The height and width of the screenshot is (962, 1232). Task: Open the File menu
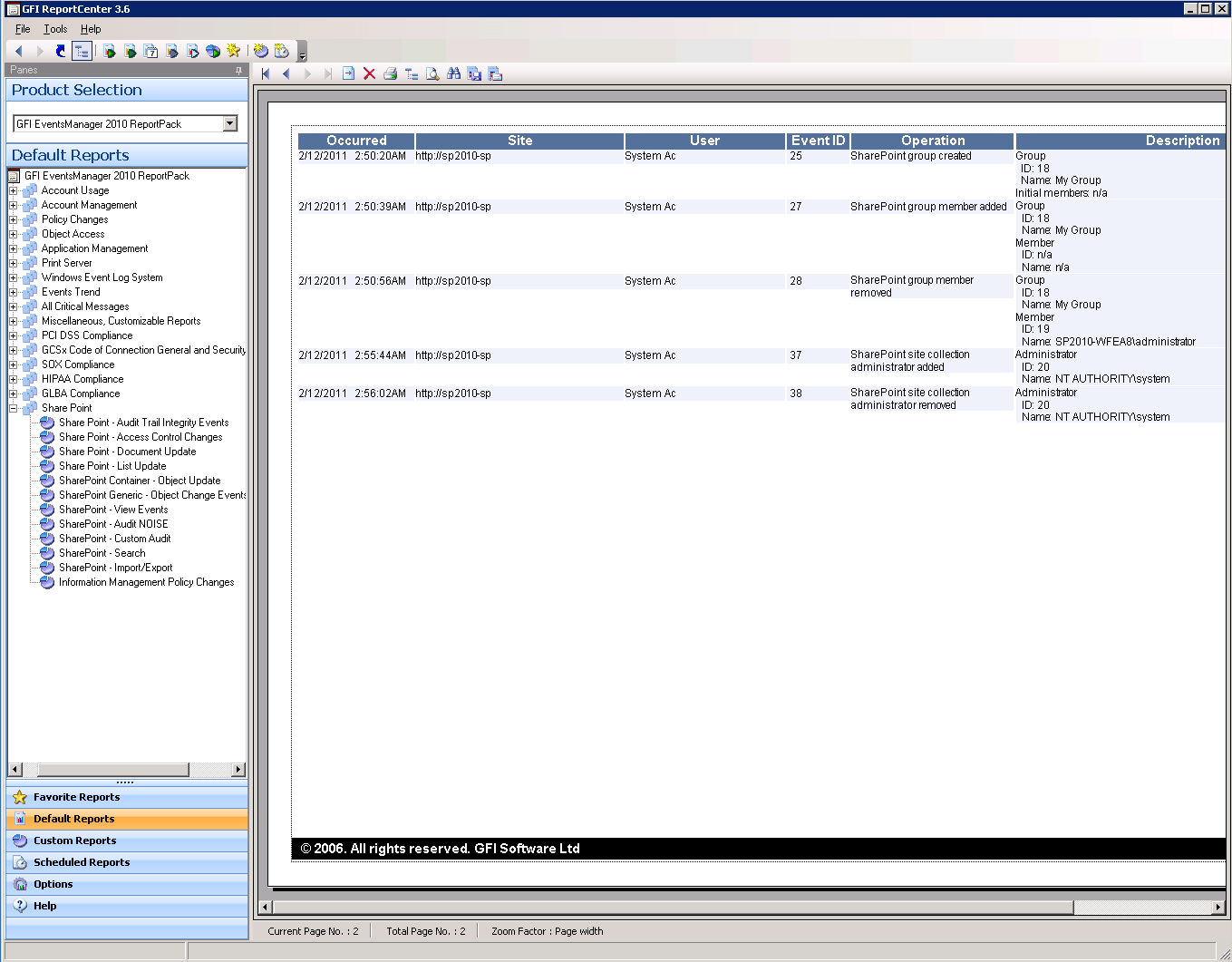point(23,29)
